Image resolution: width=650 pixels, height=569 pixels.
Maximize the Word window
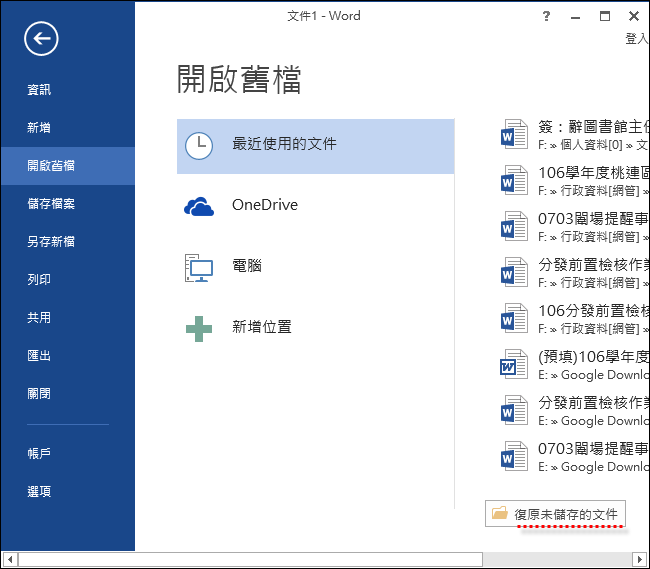605,16
